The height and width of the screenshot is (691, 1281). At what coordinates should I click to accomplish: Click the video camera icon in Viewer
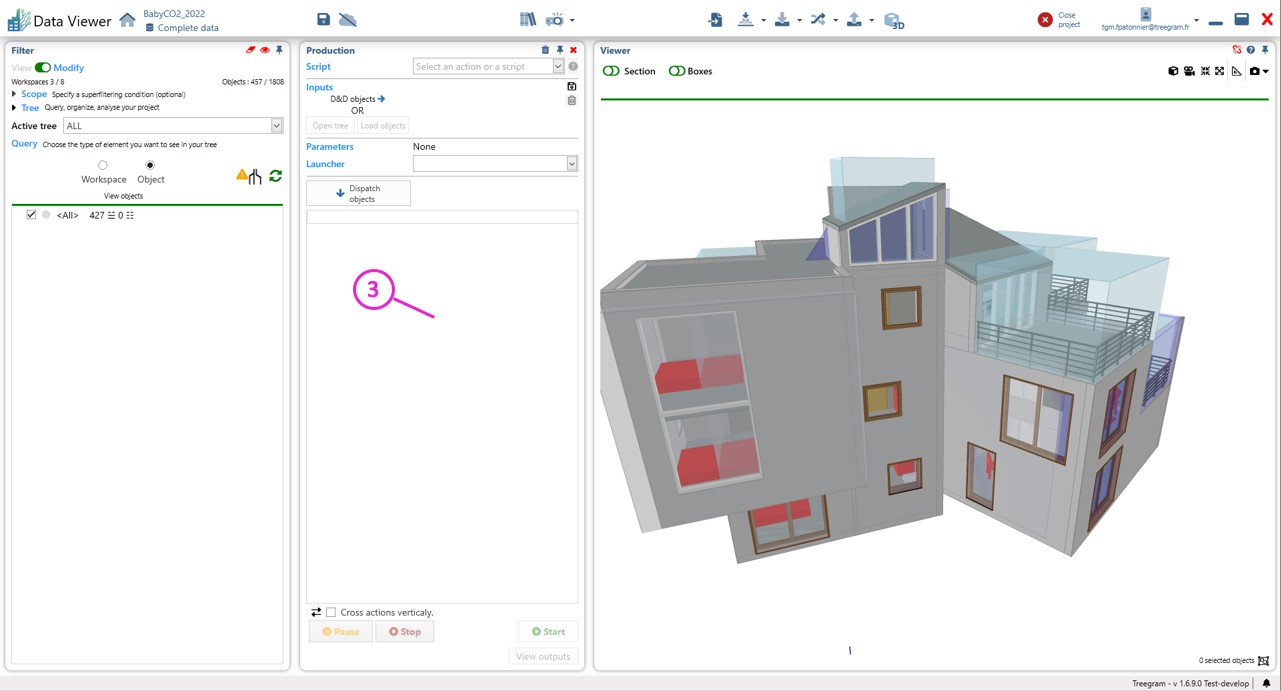(x=1189, y=71)
